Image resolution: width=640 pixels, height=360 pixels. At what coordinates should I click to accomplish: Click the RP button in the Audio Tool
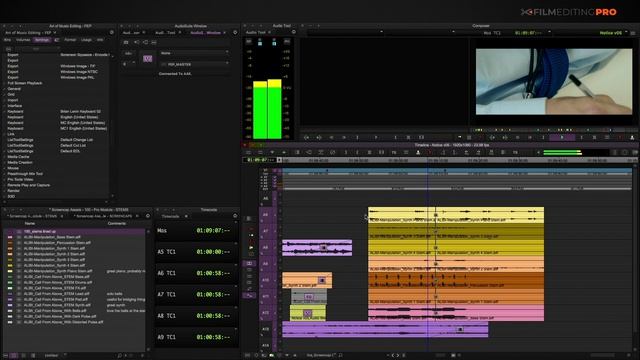tap(249, 41)
